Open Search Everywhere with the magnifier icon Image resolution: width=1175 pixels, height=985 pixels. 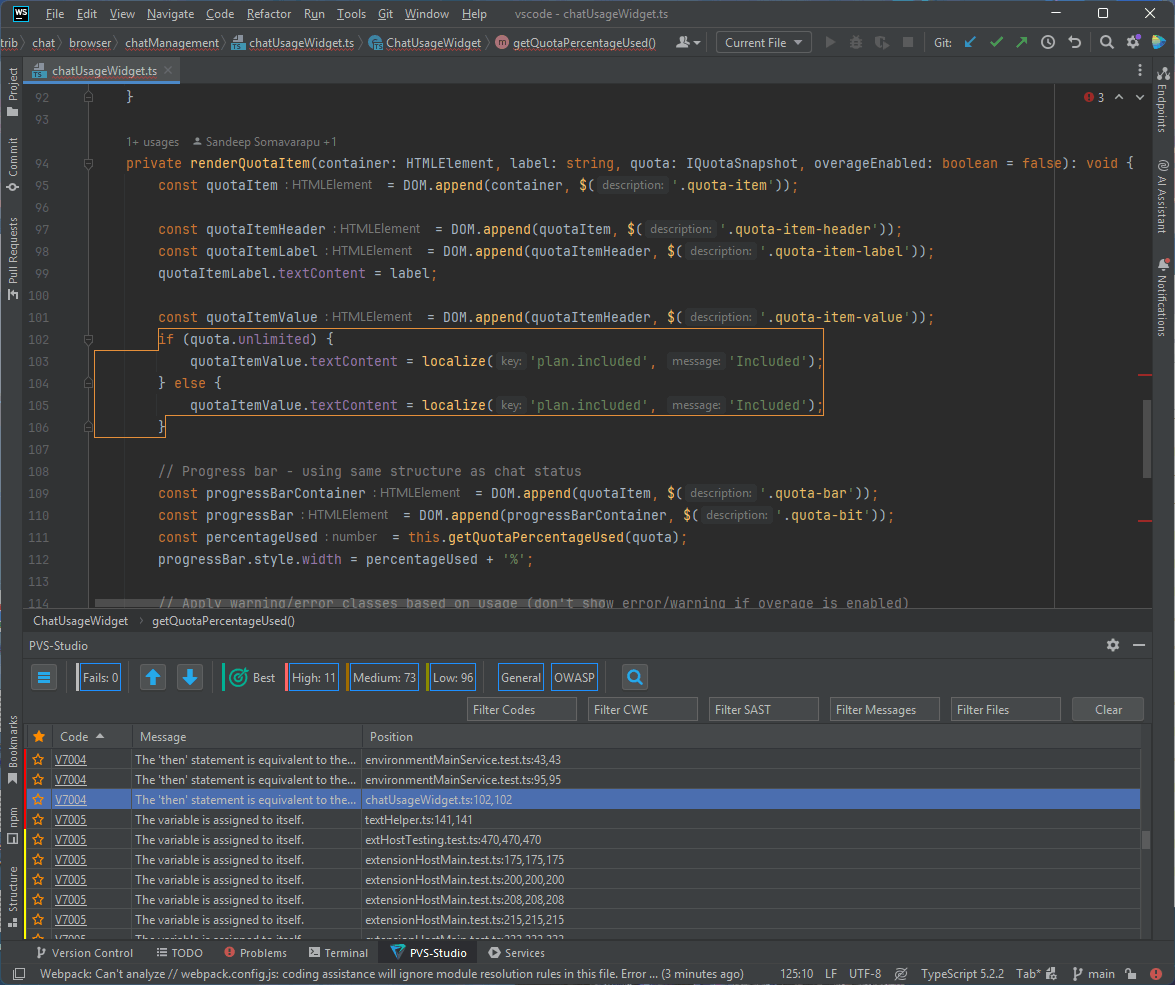pos(1106,42)
